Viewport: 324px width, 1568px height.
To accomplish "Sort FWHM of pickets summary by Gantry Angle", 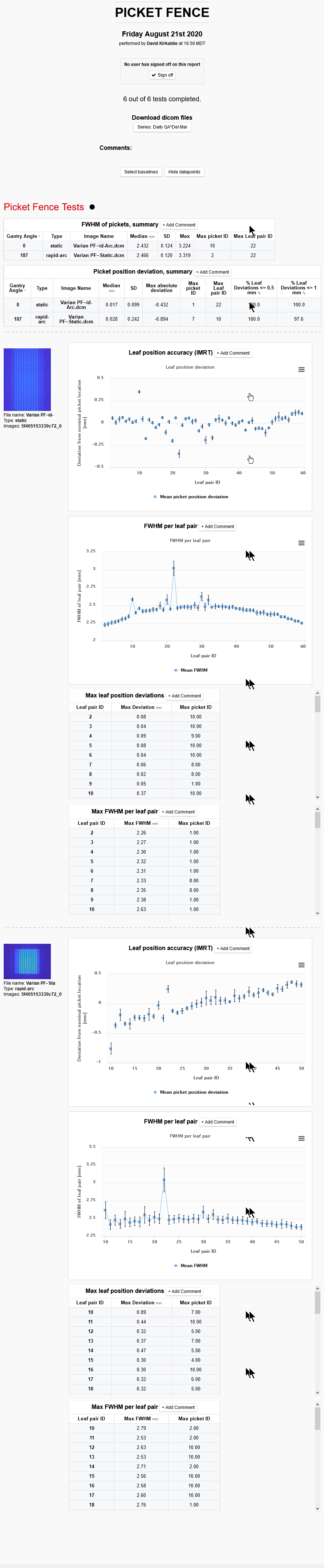I will (x=22, y=236).
